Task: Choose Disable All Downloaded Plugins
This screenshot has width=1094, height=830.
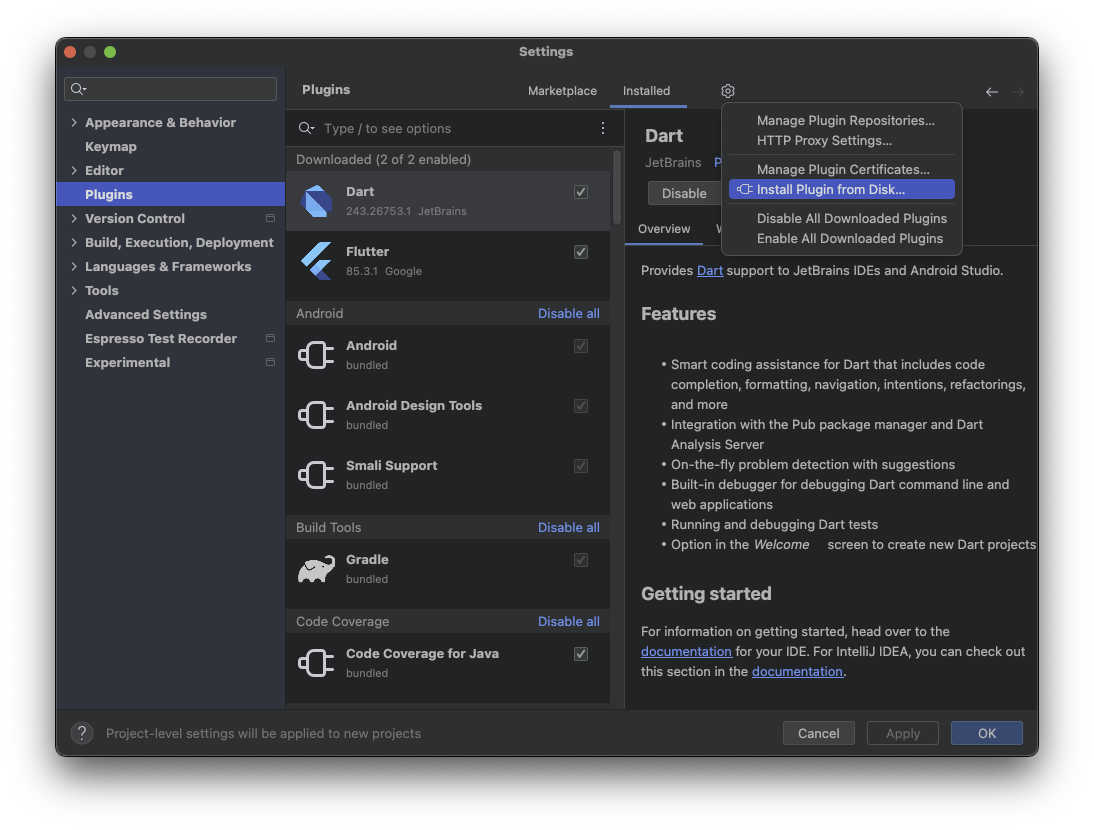Action: tap(852, 218)
